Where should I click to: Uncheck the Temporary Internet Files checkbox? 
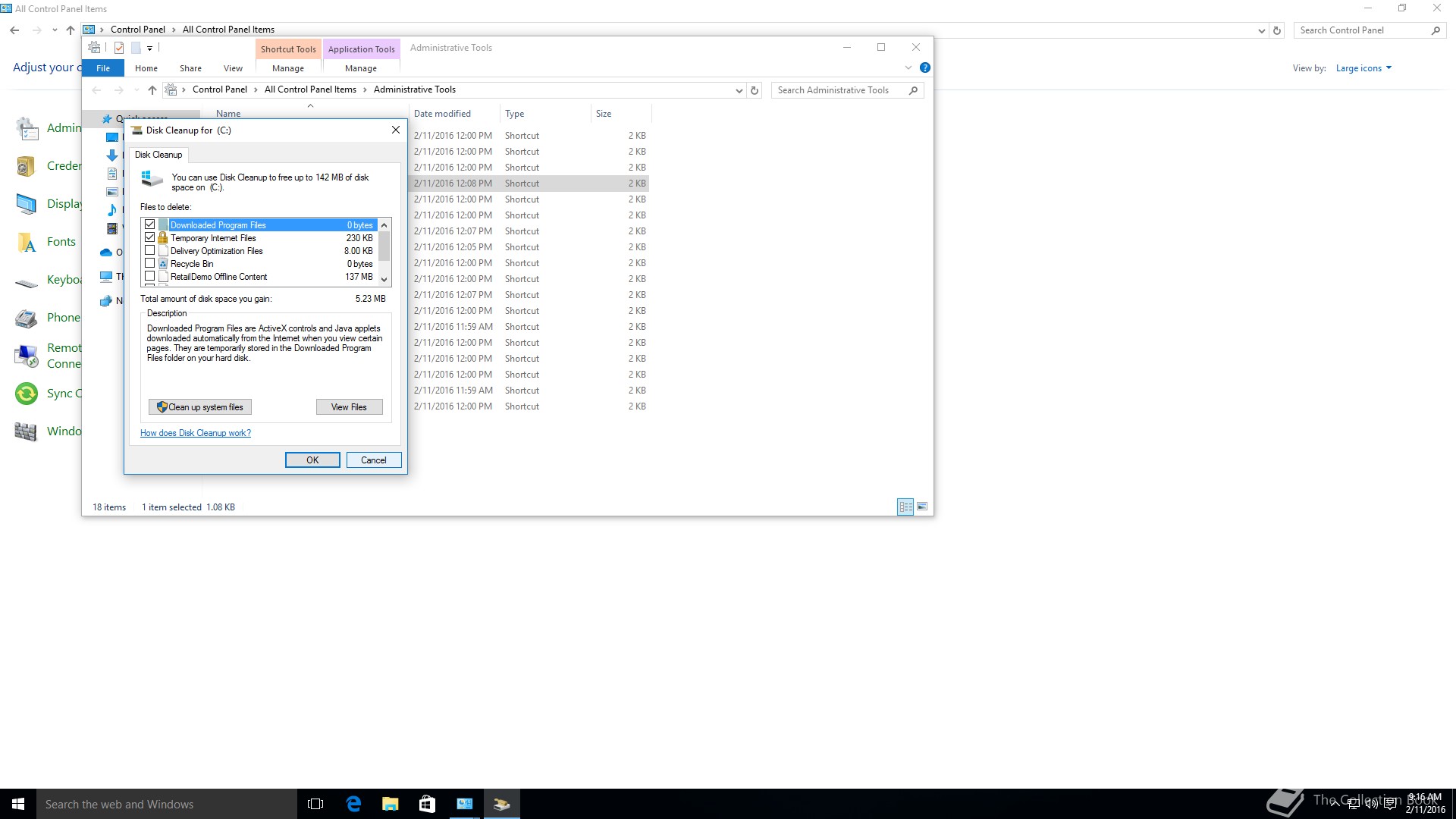(149, 237)
